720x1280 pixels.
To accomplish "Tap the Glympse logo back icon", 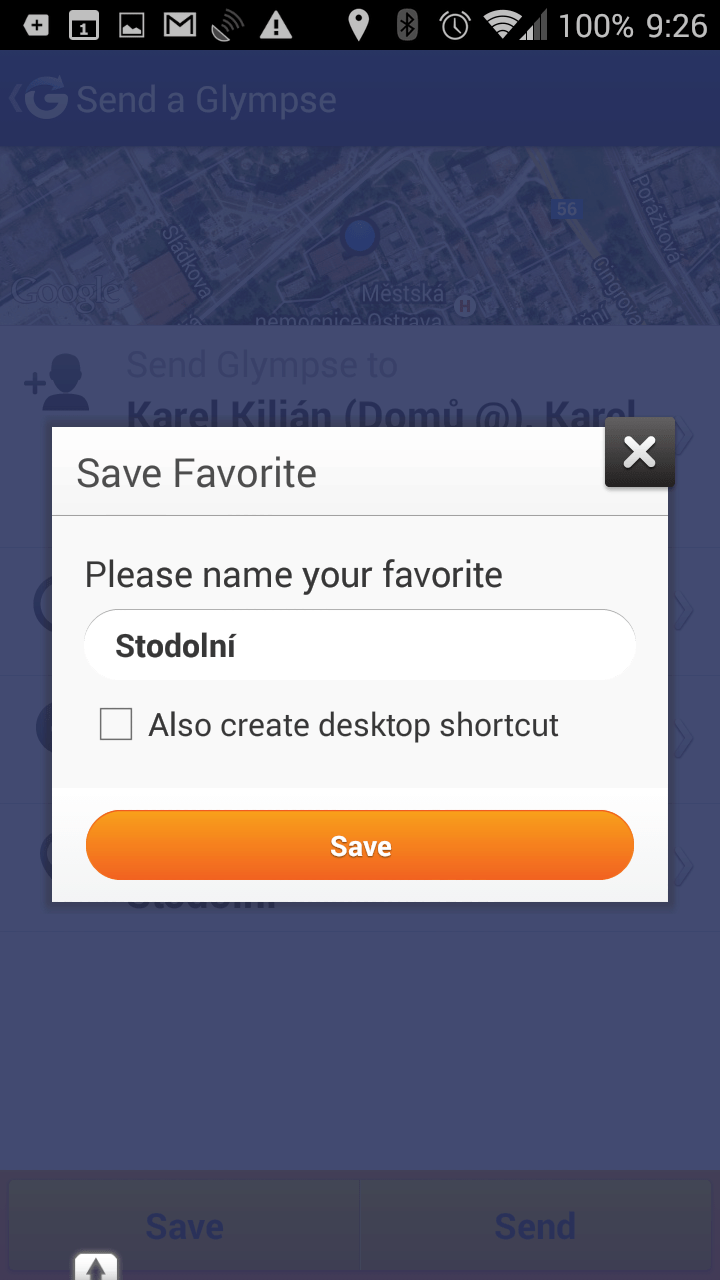I will pos(39,99).
